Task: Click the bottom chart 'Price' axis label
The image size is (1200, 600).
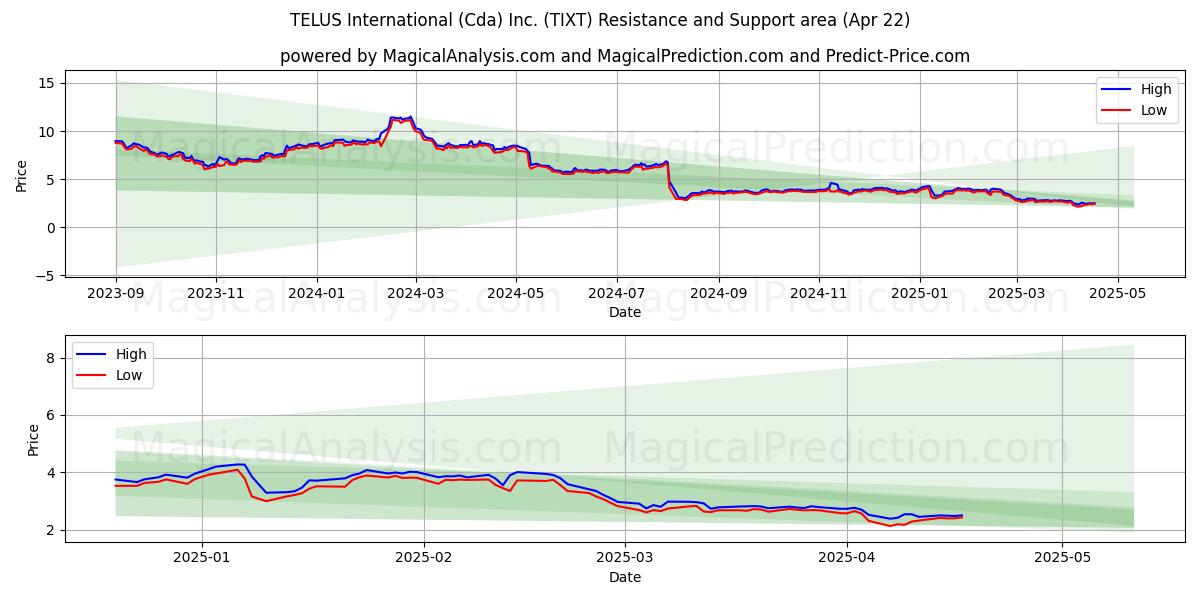Action: (34, 440)
